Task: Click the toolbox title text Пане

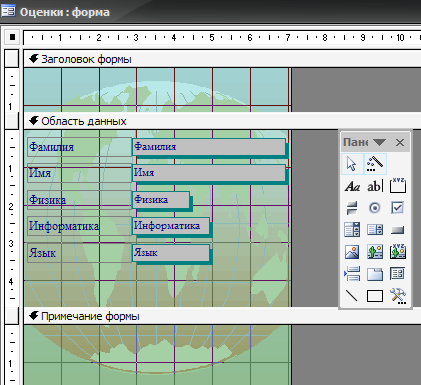Action: point(356,142)
